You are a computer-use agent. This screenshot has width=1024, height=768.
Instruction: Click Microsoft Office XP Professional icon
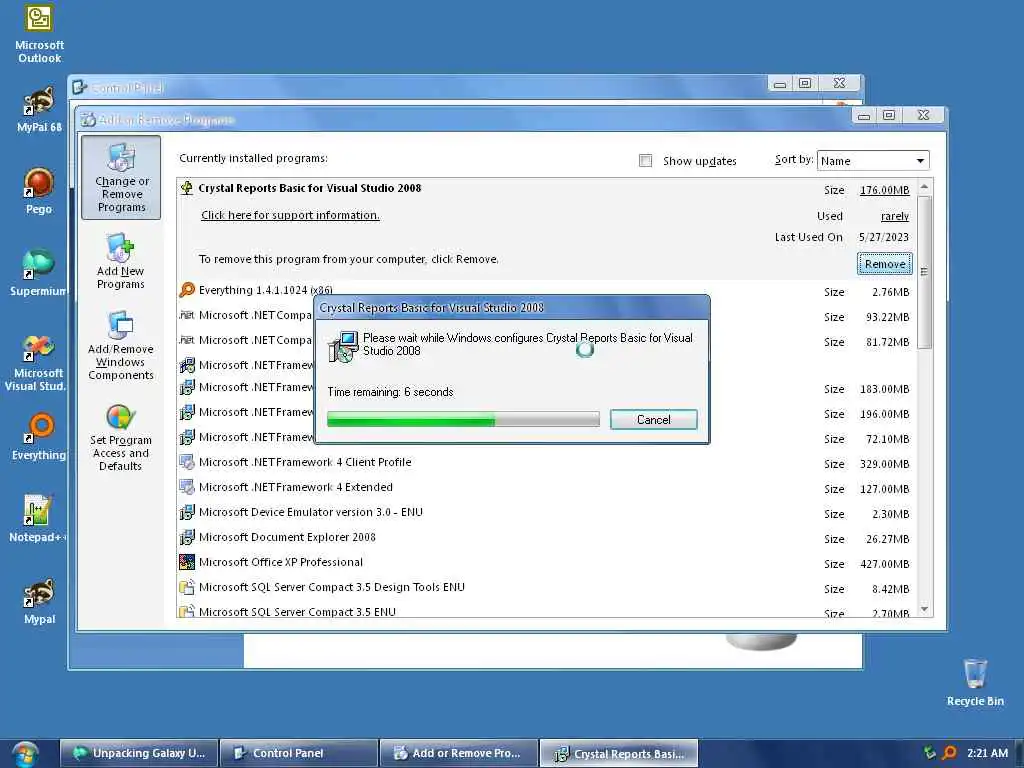tap(187, 562)
